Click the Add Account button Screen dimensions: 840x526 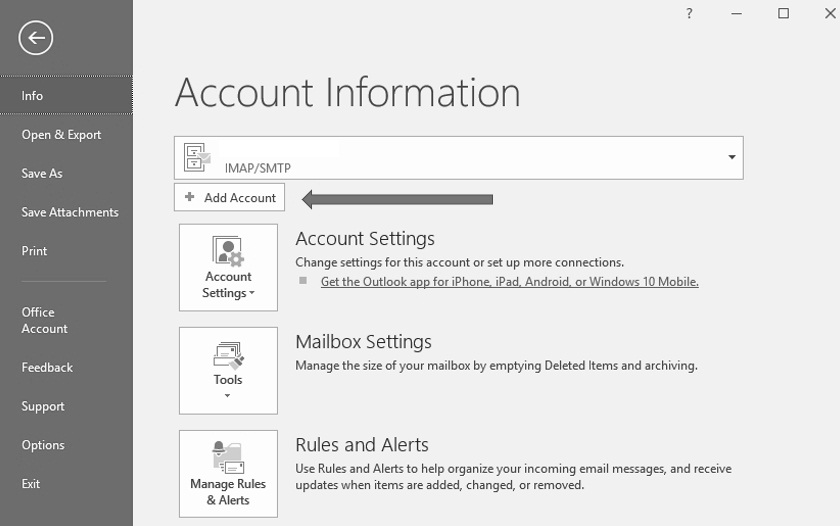pyautogui.click(x=229, y=198)
